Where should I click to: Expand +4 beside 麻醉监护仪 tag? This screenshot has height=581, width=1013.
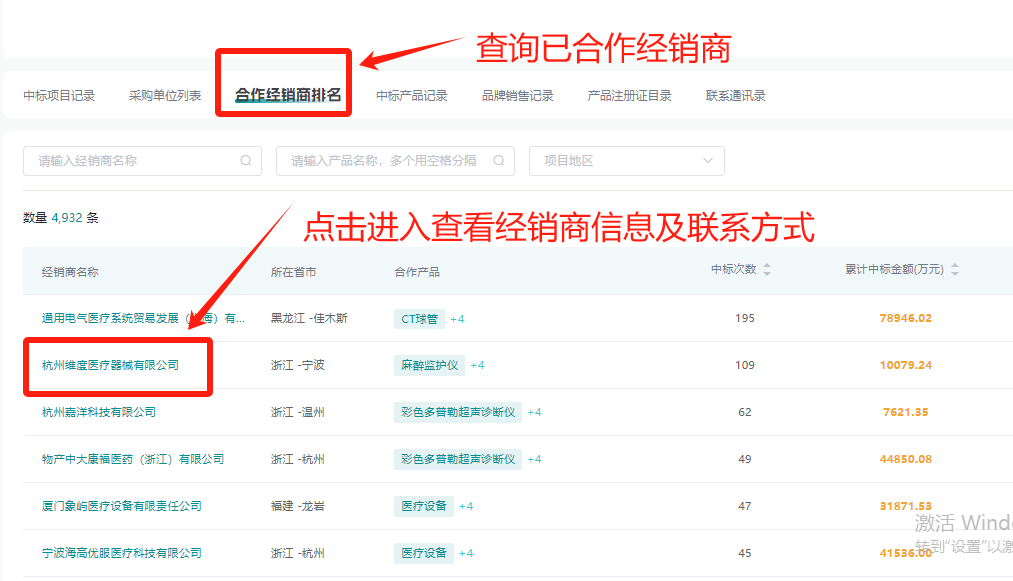[477, 364]
